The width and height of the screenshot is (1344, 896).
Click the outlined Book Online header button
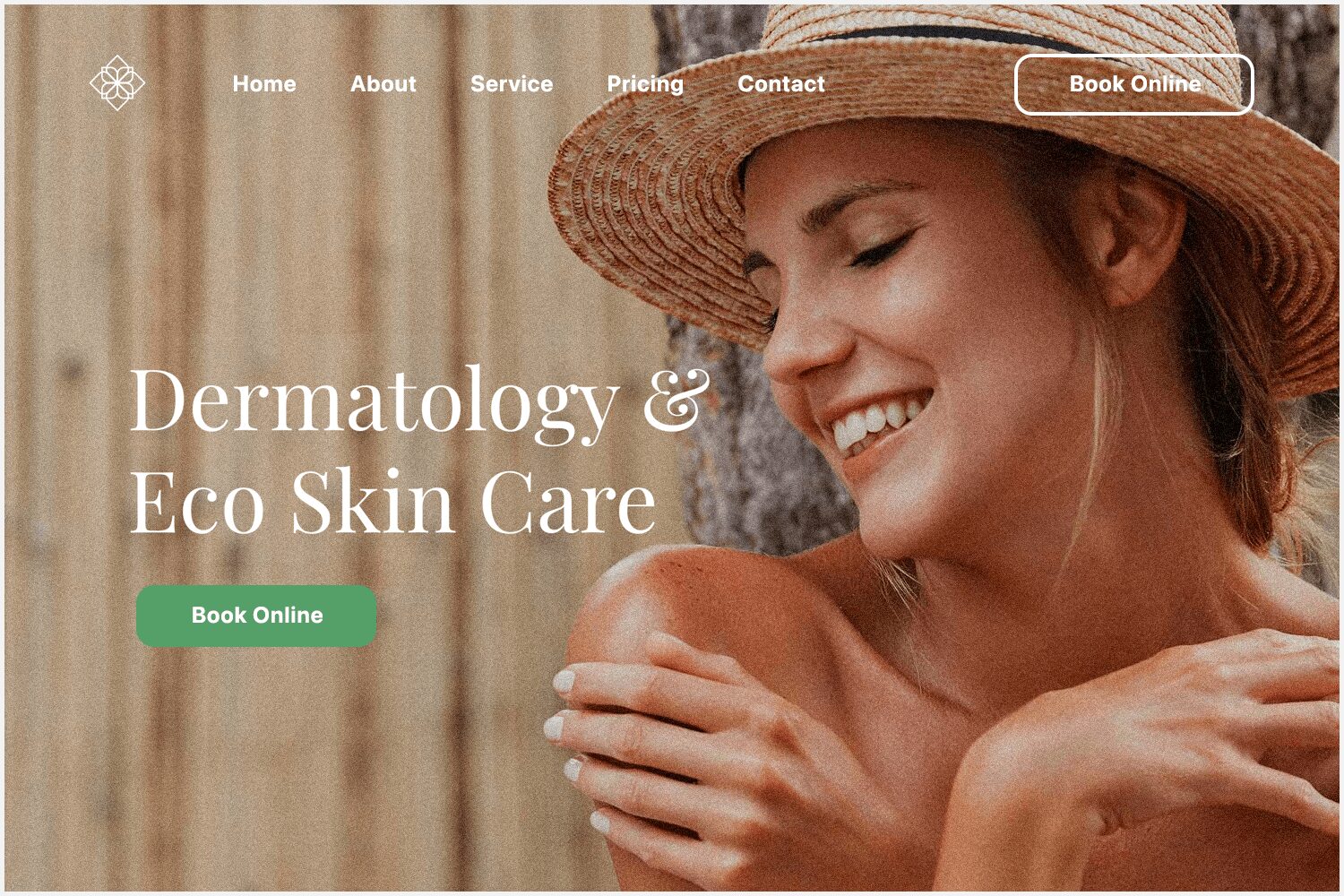tap(1133, 84)
